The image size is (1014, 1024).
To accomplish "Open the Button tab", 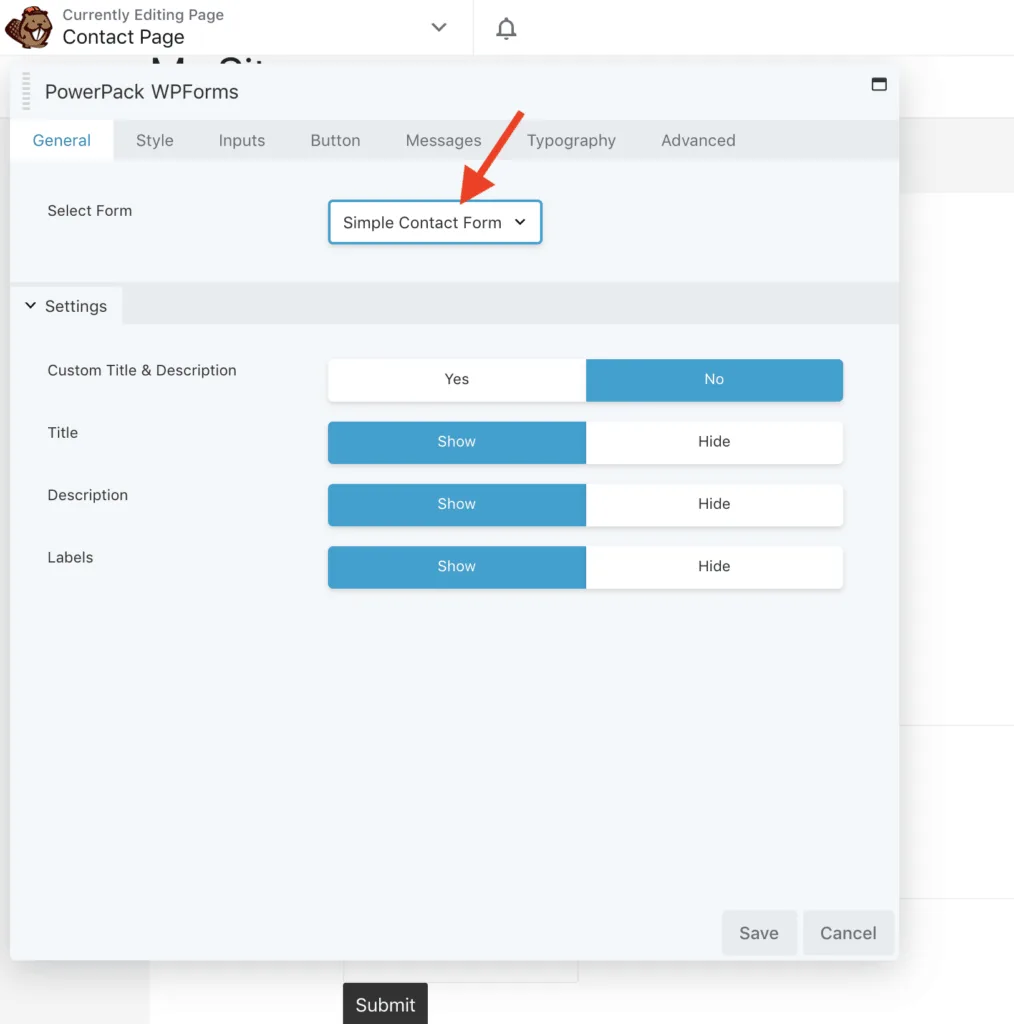I will [x=335, y=140].
